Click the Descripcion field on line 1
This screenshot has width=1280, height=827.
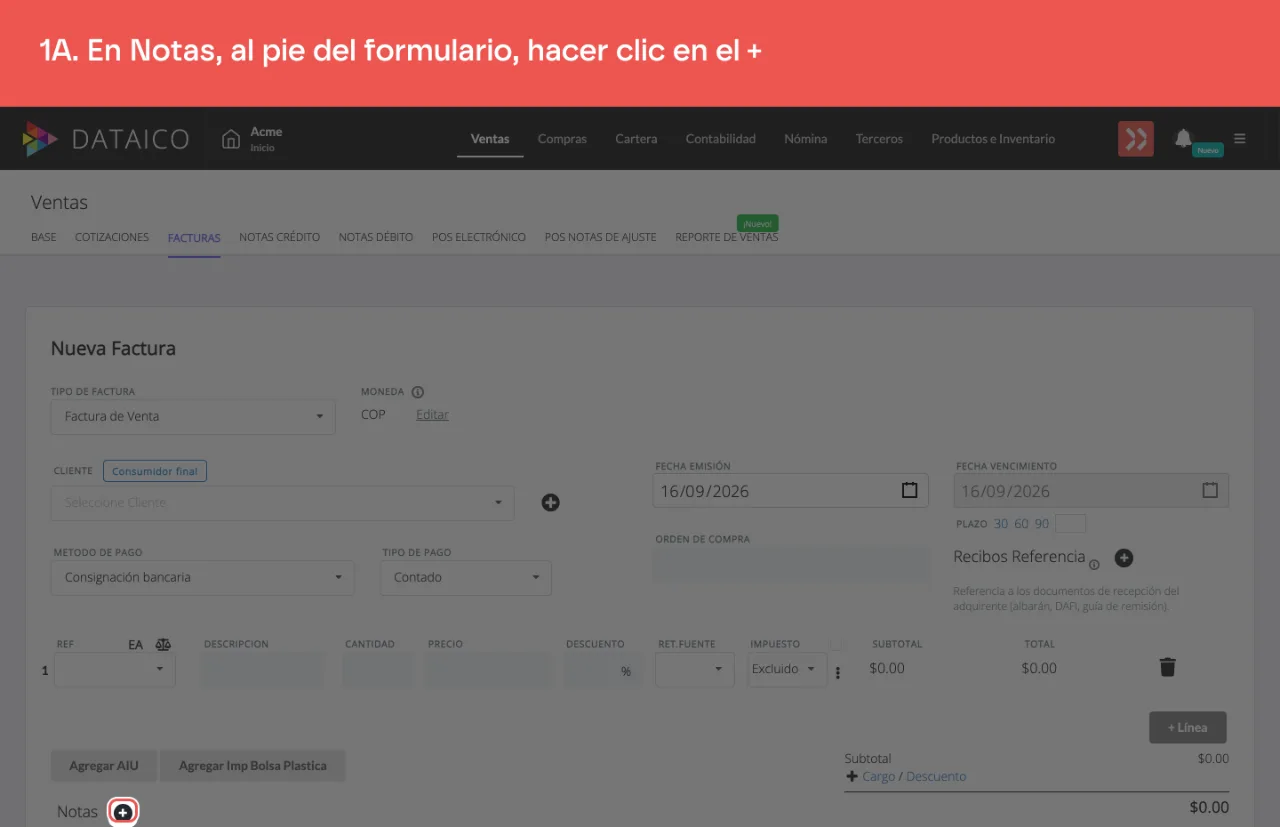click(264, 670)
